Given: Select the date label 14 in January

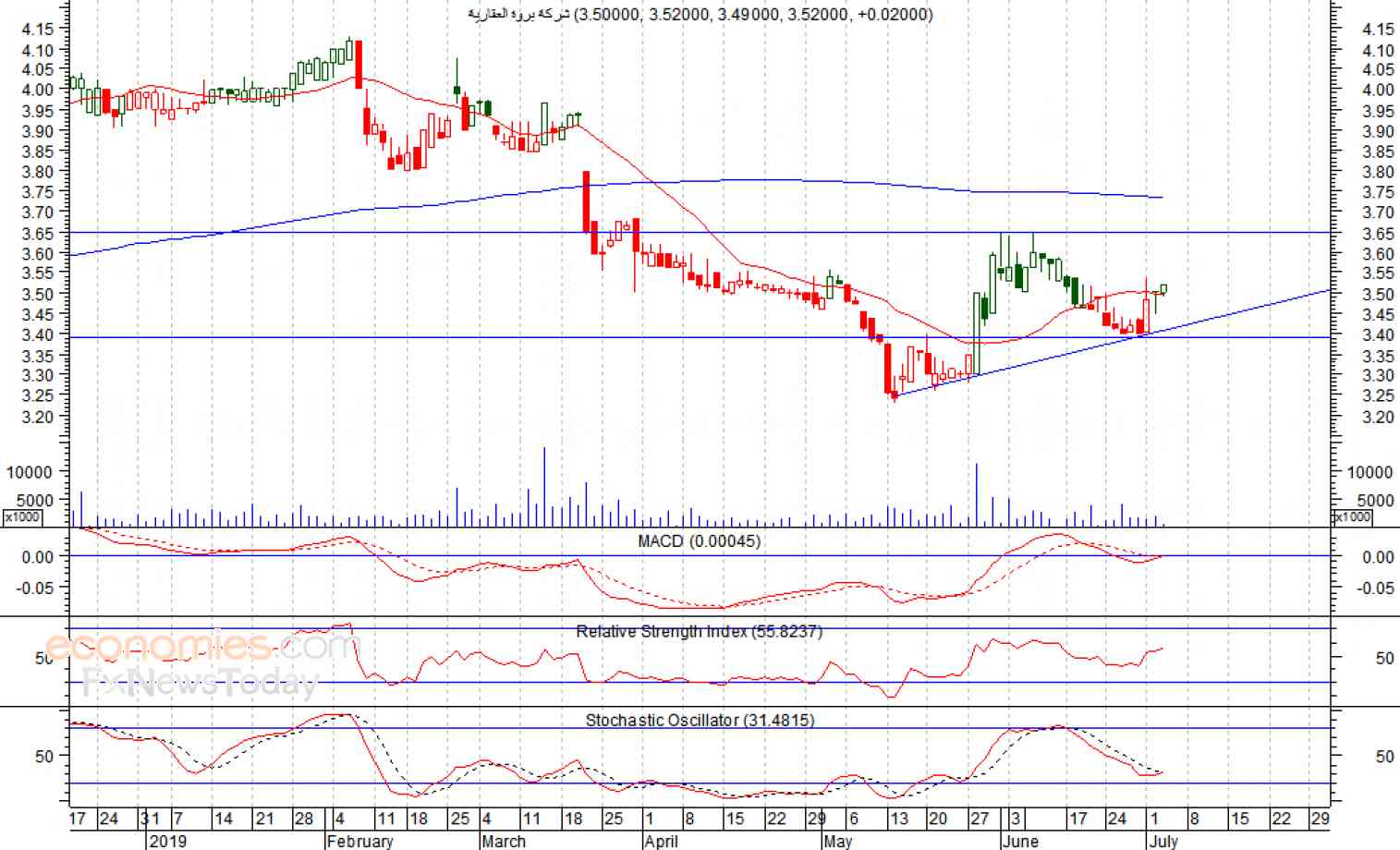Looking at the screenshot, I should (223, 819).
